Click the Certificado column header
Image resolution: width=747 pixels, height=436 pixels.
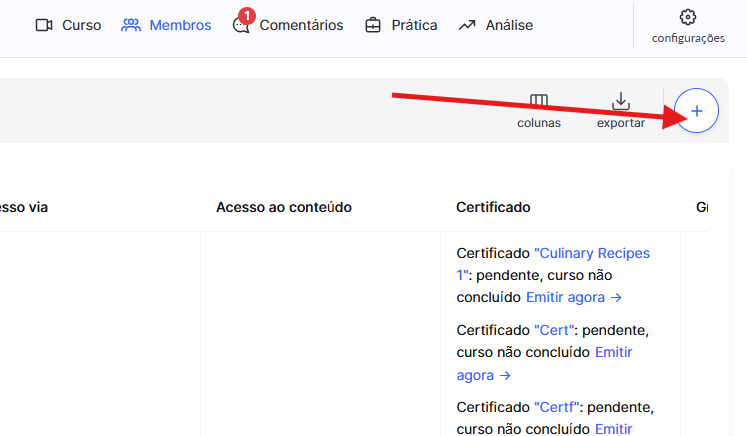pos(493,207)
